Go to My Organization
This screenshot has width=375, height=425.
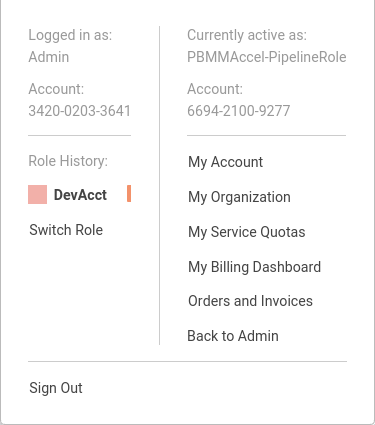click(x=239, y=197)
